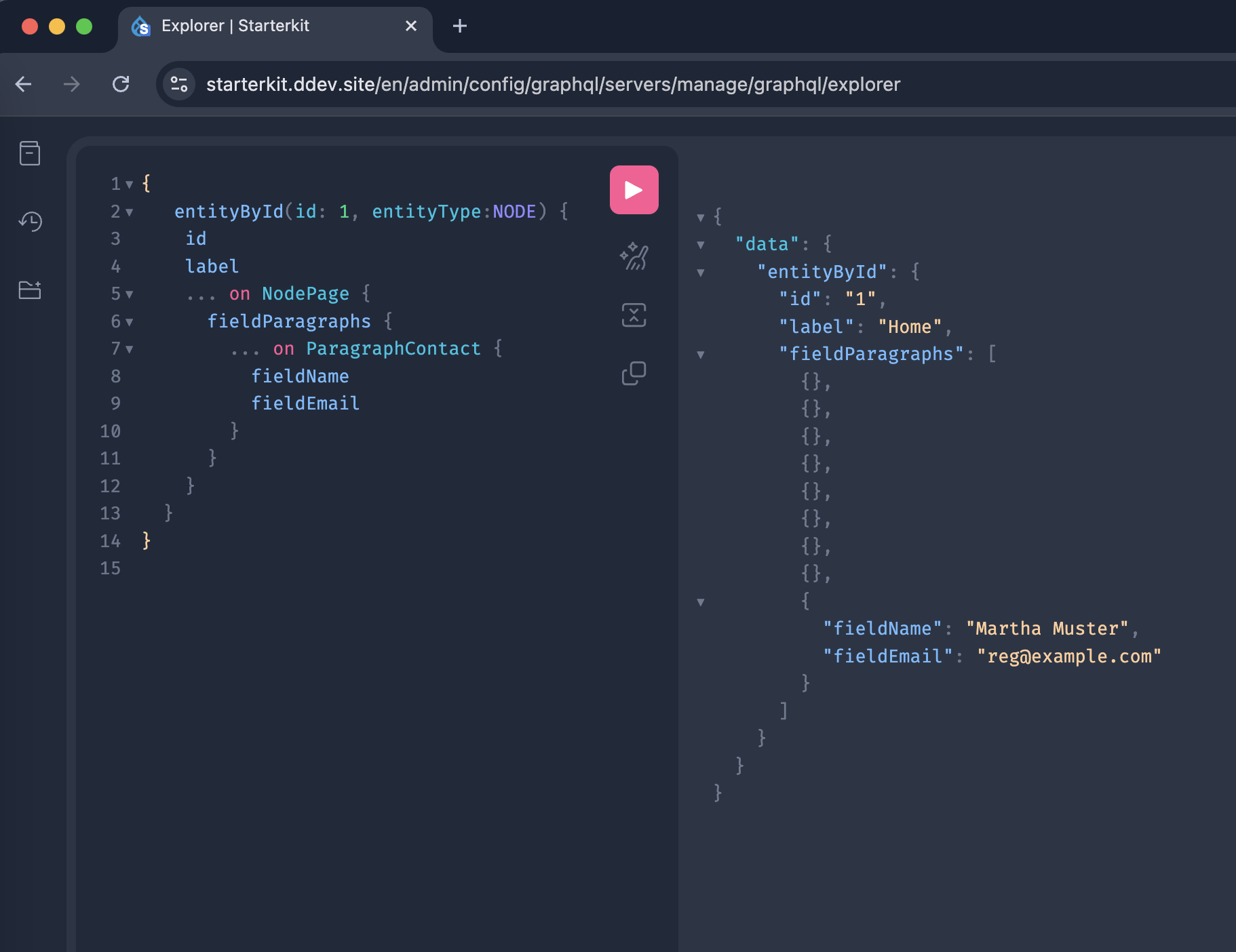Click fieldParagraphs in the query editor
The height and width of the screenshot is (952, 1236).
pos(289,321)
